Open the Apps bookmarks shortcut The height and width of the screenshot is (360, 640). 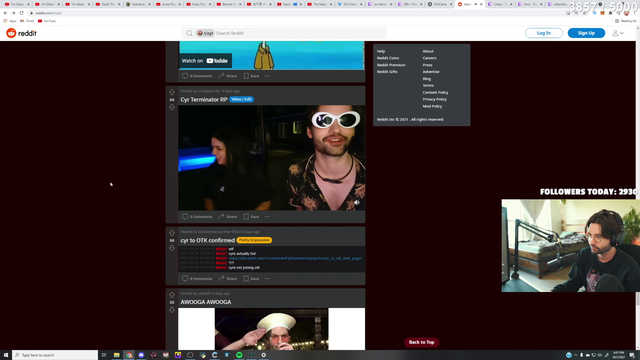(10, 21)
